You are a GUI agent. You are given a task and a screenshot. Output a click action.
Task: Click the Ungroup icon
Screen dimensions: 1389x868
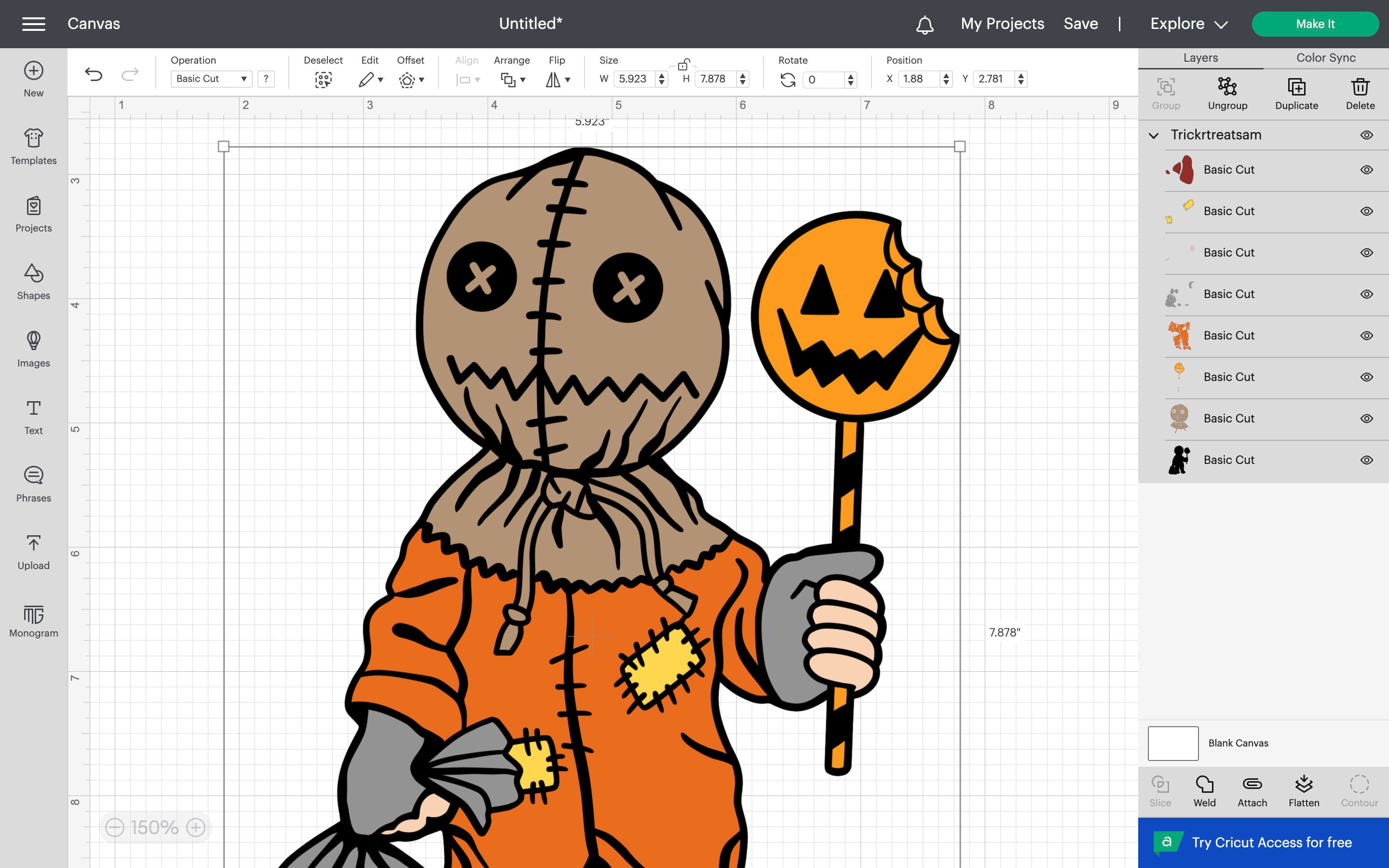click(x=1228, y=92)
